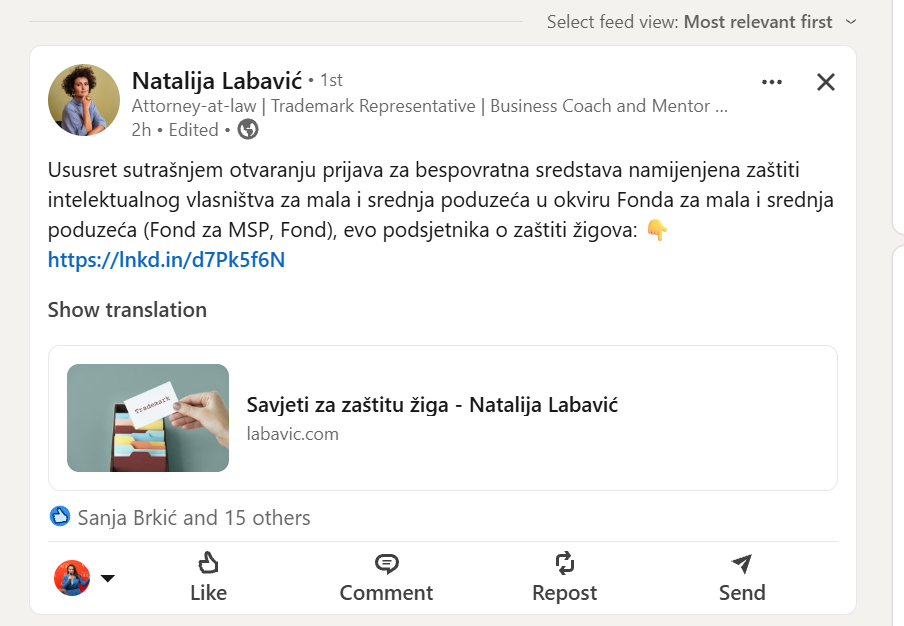Image resolution: width=904 pixels, height=626 pixels.
Task: Open the feed view sort dropdown
Action: click(x=851, y=22)
